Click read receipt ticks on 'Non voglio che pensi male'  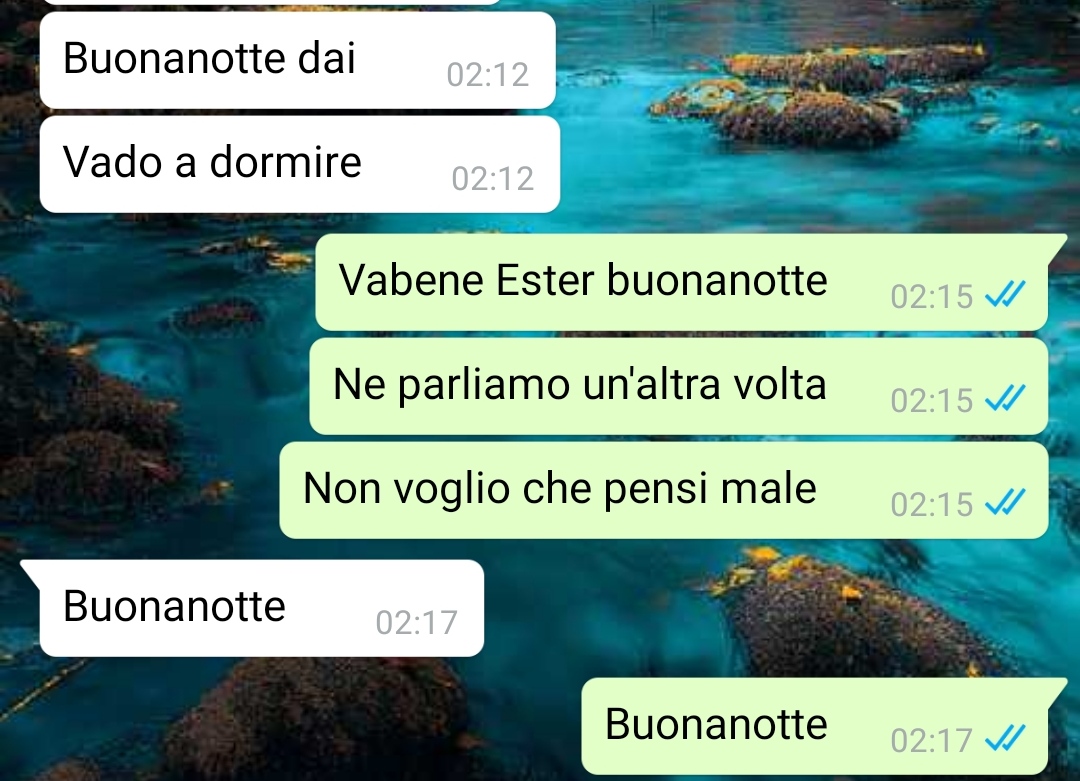click(1005, 502)
